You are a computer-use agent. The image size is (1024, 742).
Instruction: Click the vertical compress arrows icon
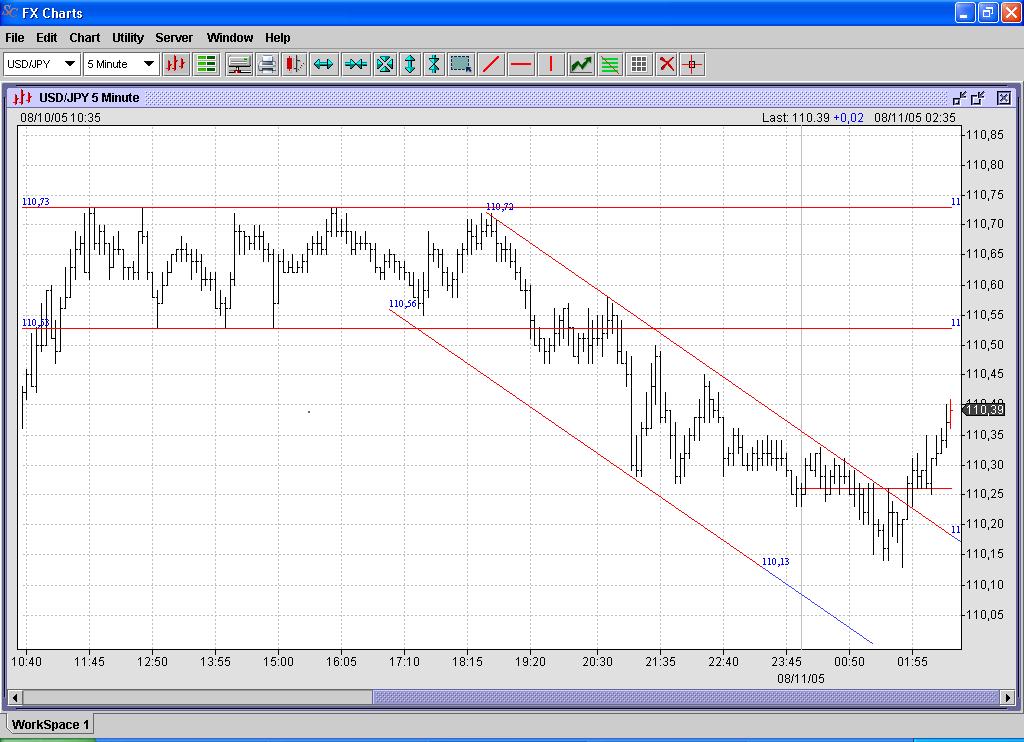tap(434, 64)
